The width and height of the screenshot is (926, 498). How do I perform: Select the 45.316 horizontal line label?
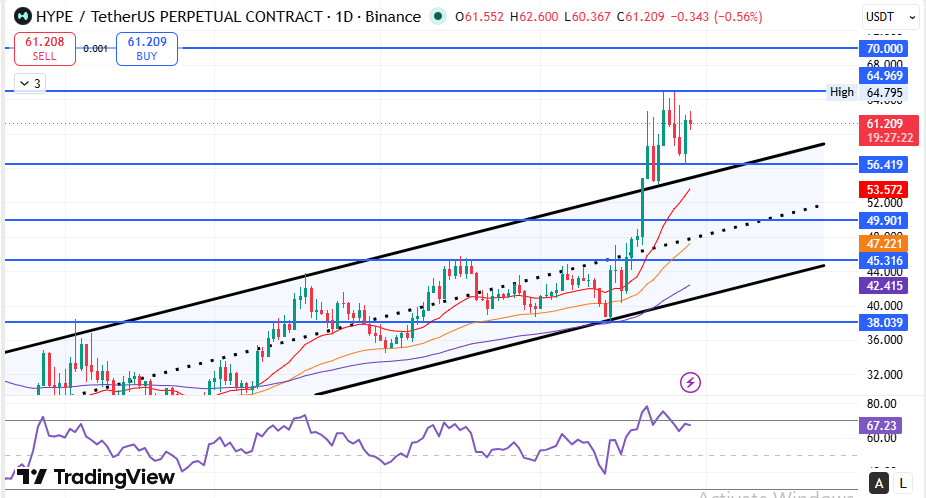click(884, 261)
